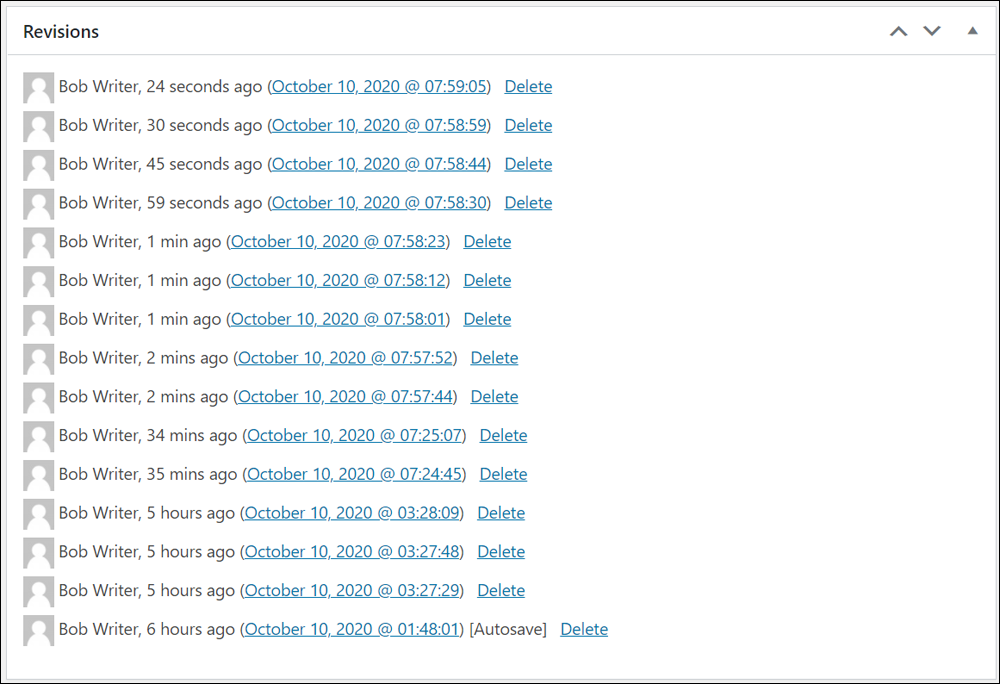
Task: Delete the 07:59:05 revision
Action: [x=528, y=86]
